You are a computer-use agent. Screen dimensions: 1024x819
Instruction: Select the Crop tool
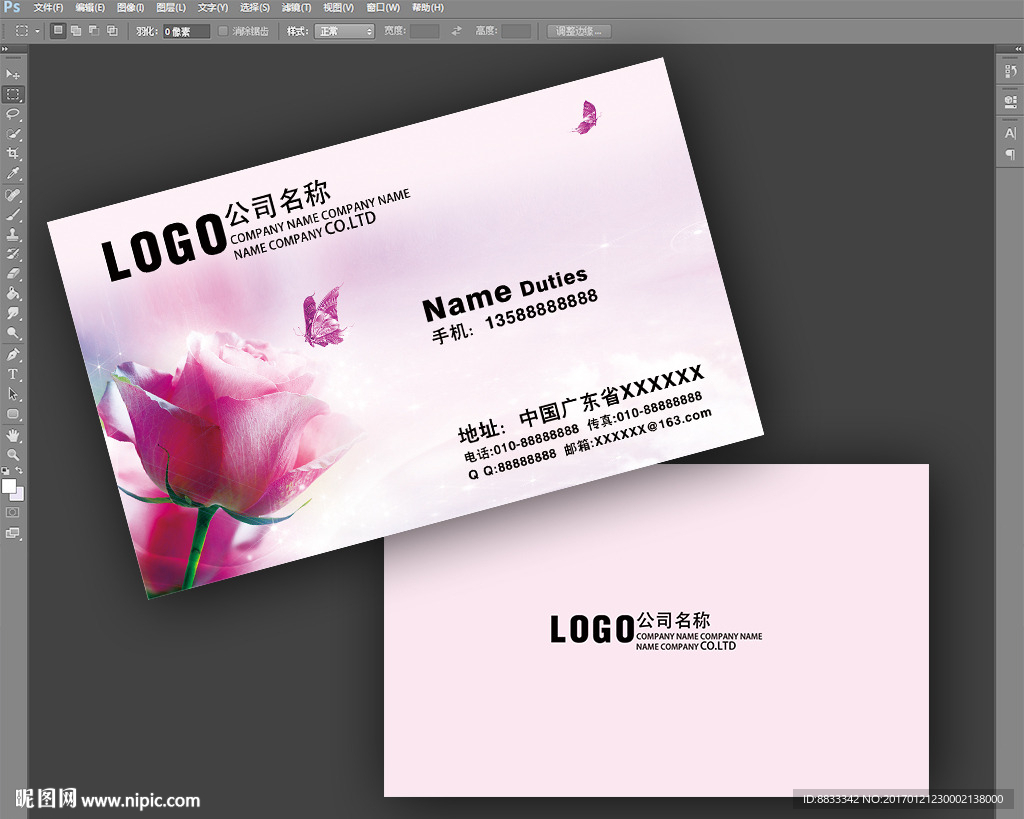(13, 153)
